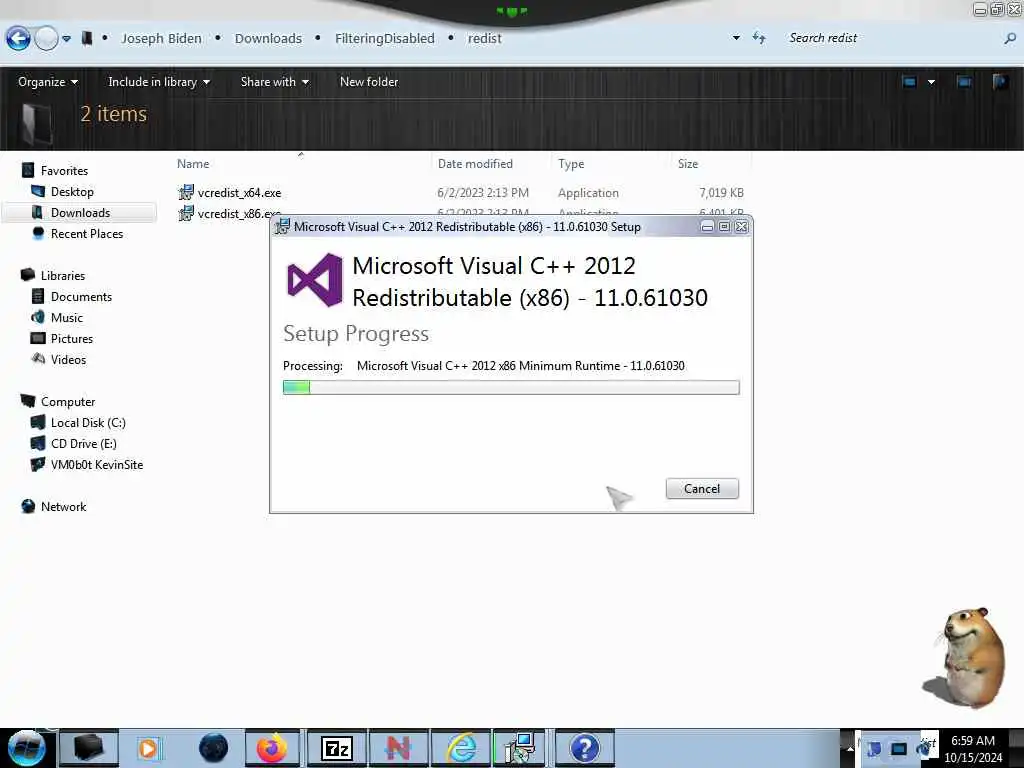
Task: Click the Explorer forward navigation button
Action: [46, 39]
